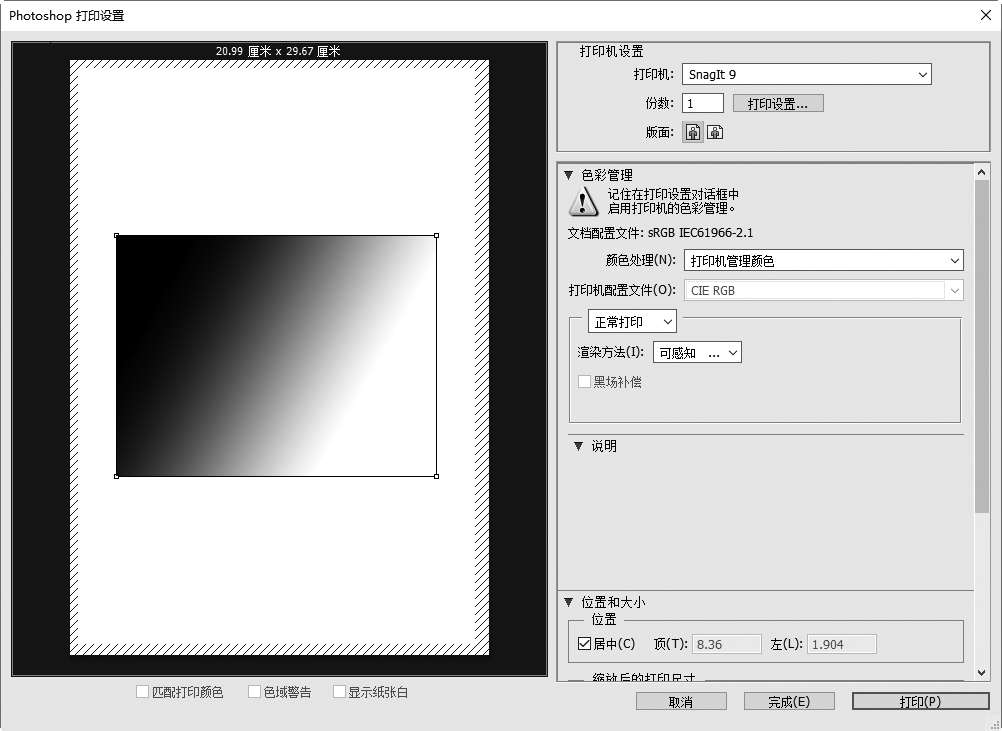Enable 匹配打印颜色 checkbox
The image size is (1002, 731).
tap(143, 692)
